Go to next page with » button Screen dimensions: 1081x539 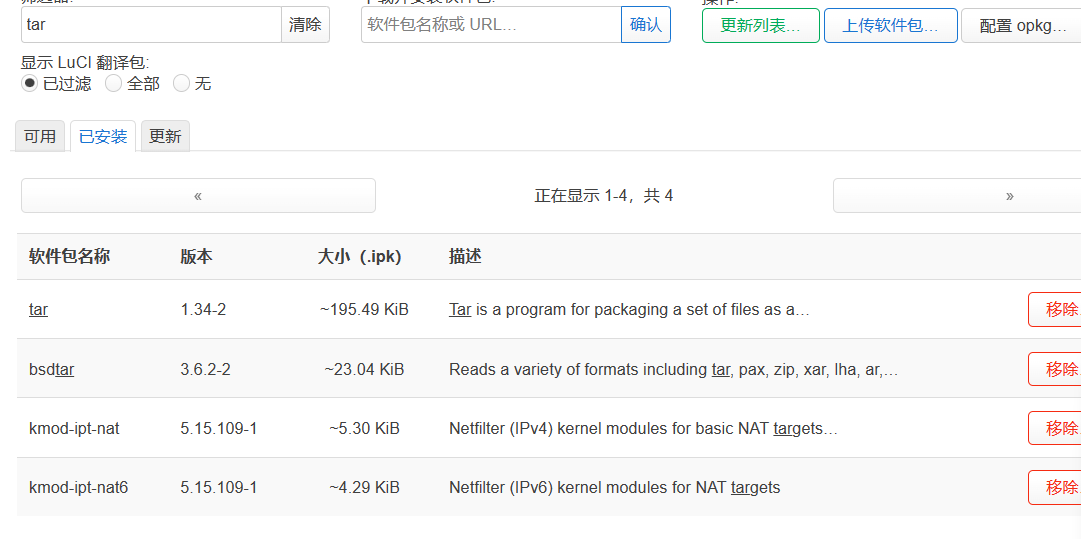pyautogui.click(x=957, y=196)
